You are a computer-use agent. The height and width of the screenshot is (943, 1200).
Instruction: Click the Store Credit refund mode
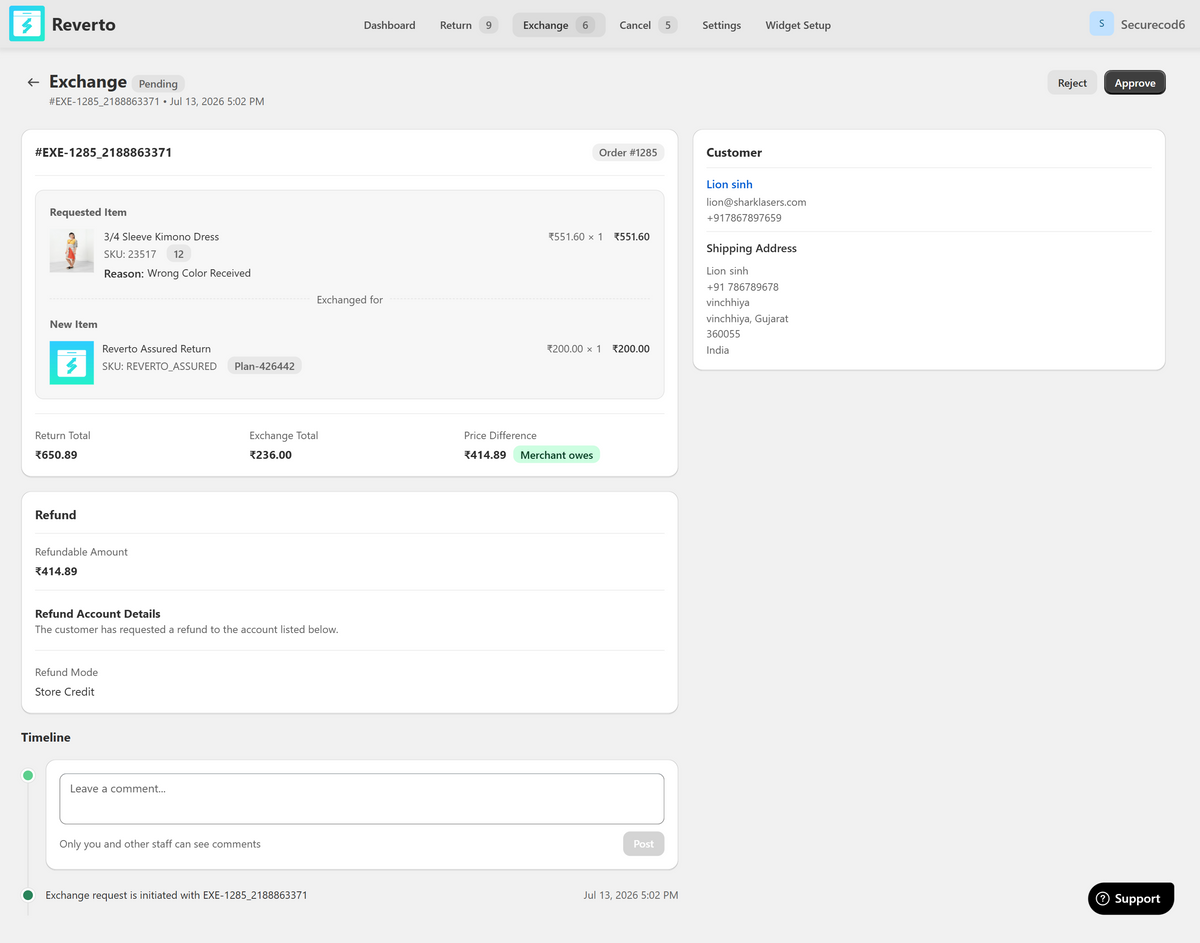pyautogui.click(x=65, y=692)
